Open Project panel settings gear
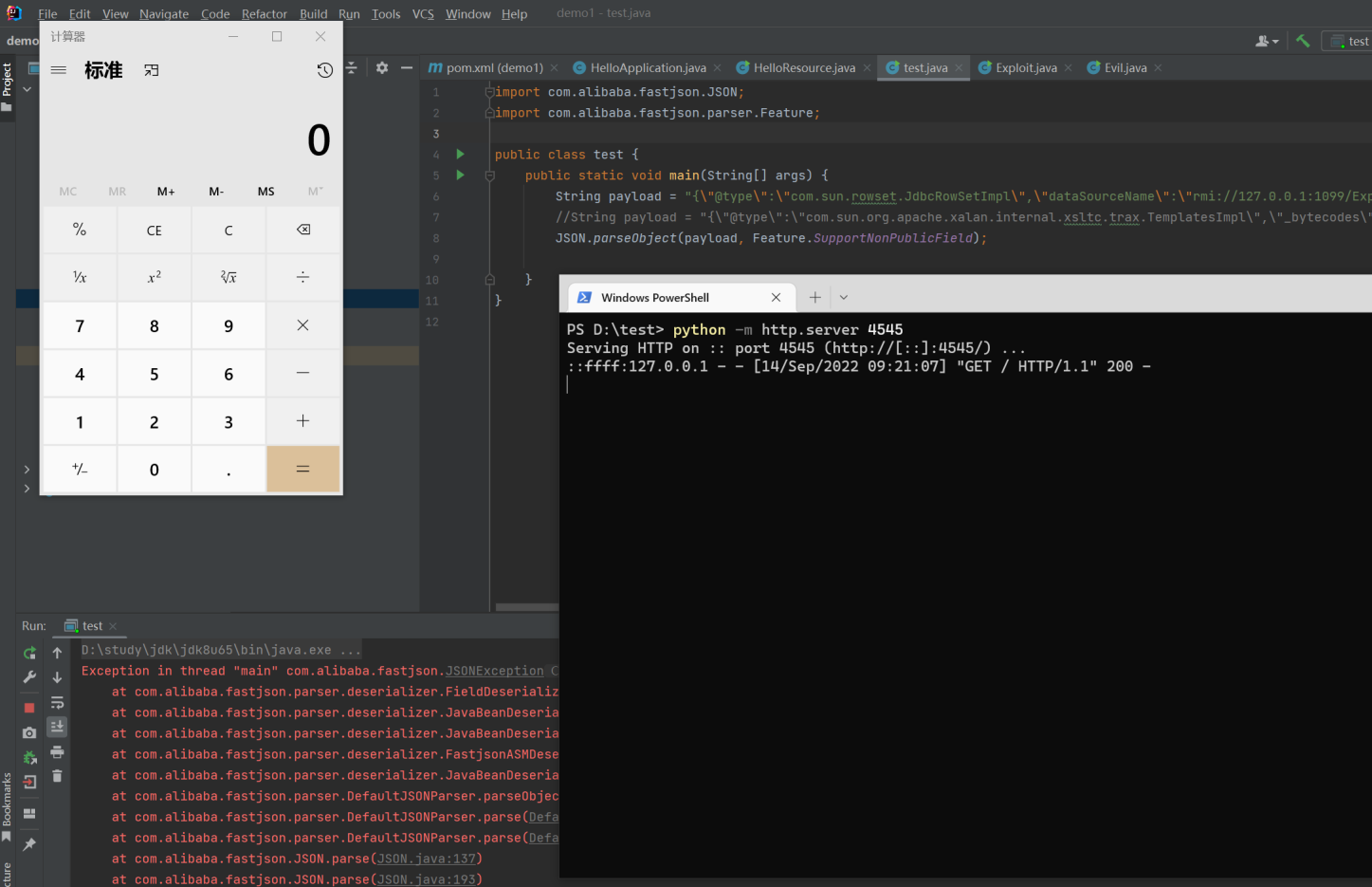The width and height of the screenshot is (1372, 887). (x=382, y=68)
